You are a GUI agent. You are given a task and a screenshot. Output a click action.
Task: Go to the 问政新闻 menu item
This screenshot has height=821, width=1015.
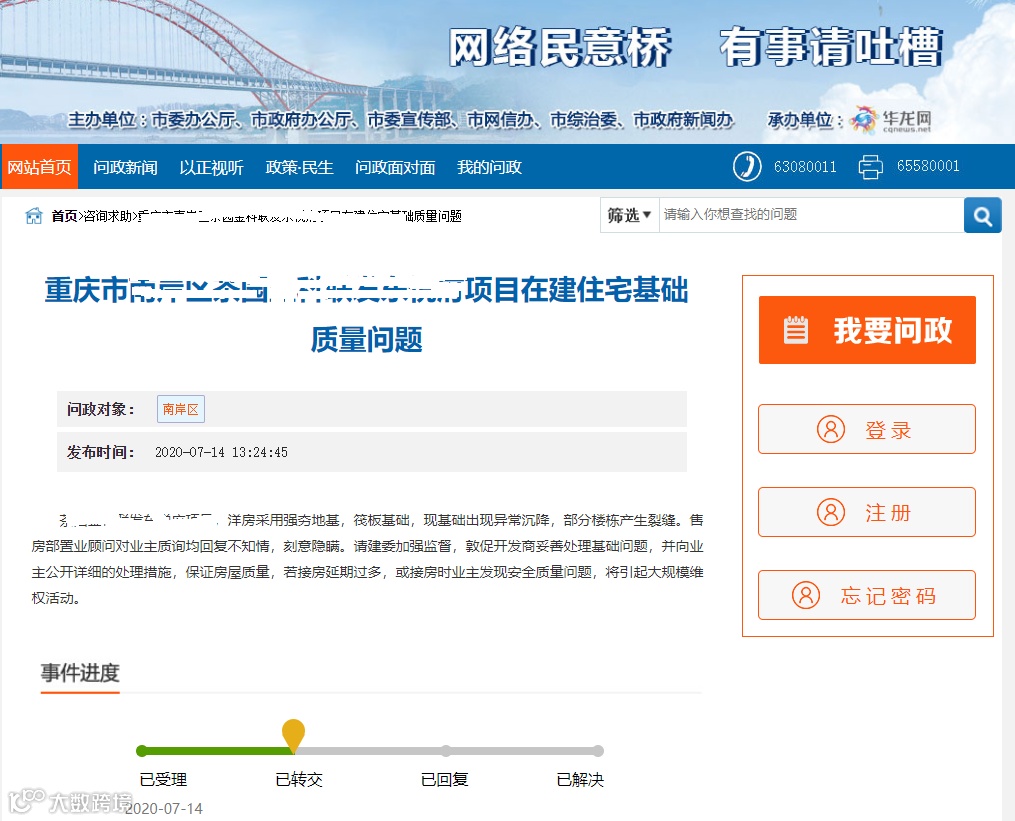[125, 168]
